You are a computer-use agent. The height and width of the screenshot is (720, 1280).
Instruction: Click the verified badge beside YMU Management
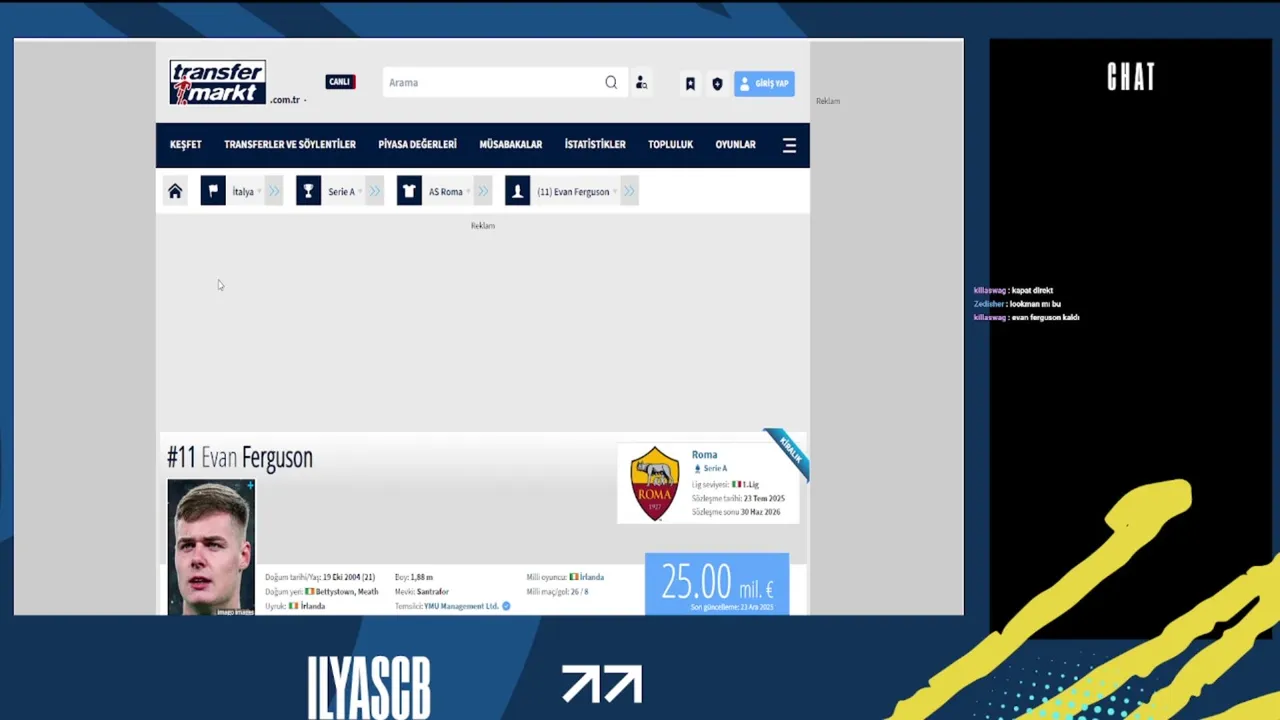[506, 606]
